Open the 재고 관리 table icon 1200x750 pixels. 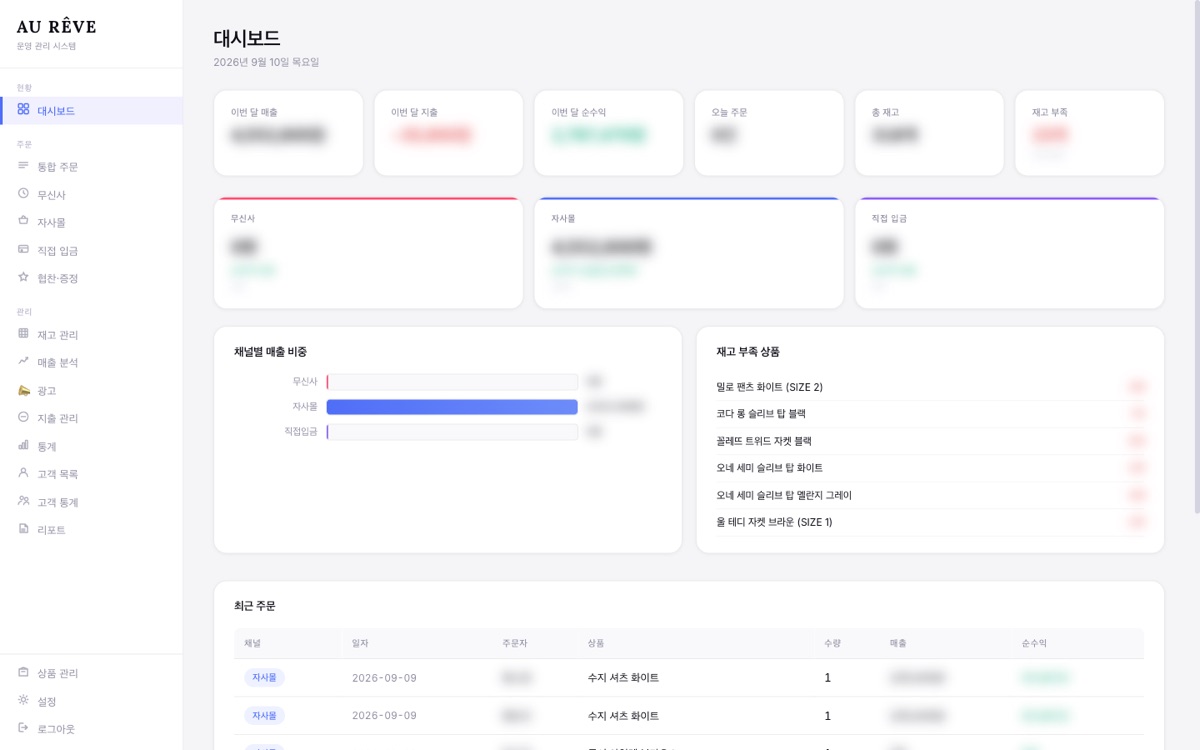(x=23, y=334)
